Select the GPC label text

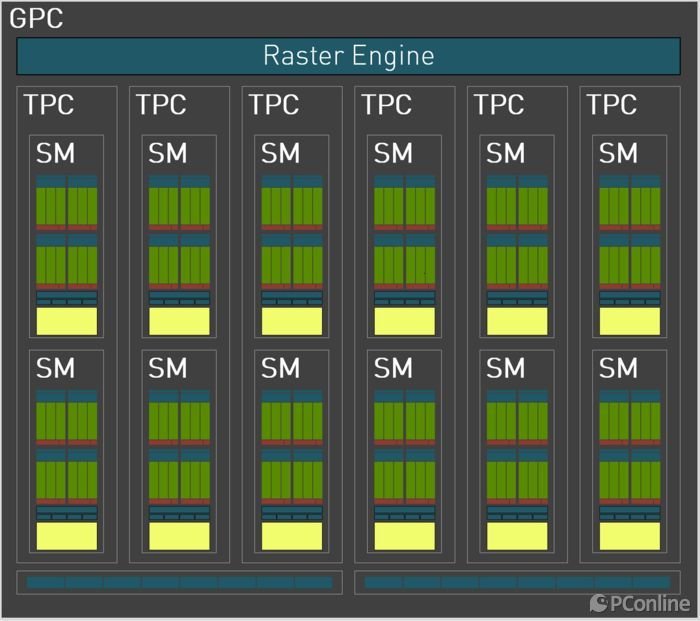coord(36,19)
